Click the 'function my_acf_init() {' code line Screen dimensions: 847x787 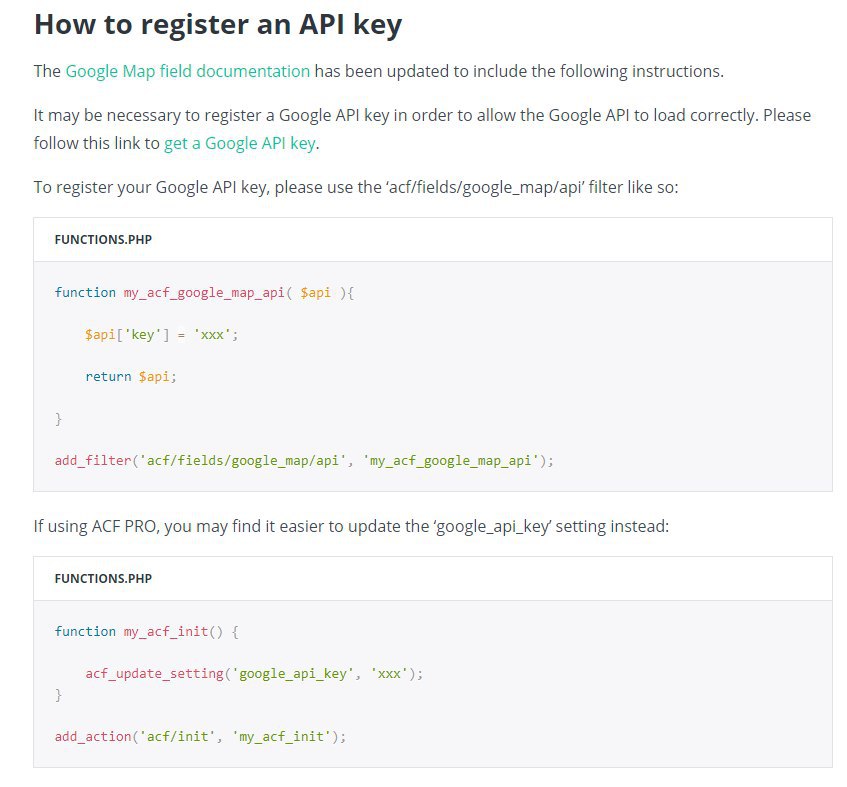pyautogui.click(x=146, y=631)
